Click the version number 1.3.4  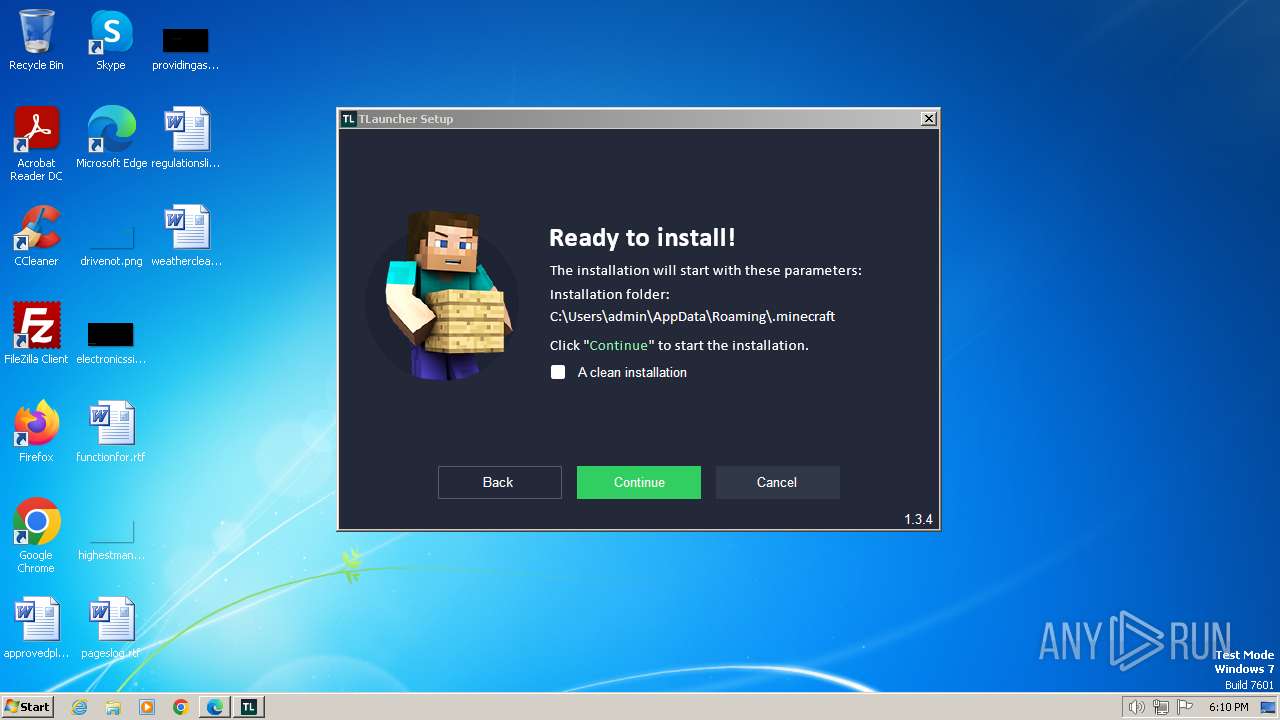(918, 519)
